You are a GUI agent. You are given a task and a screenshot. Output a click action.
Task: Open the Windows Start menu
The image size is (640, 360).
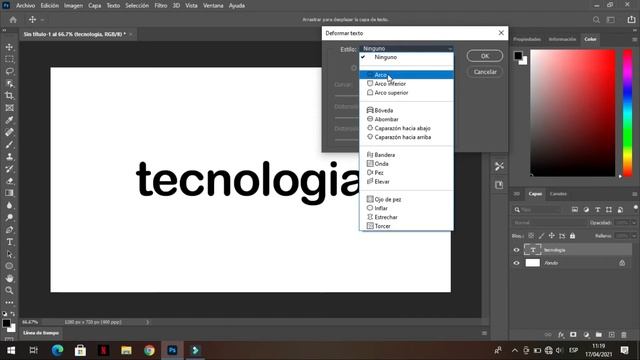tap(11, 350)
